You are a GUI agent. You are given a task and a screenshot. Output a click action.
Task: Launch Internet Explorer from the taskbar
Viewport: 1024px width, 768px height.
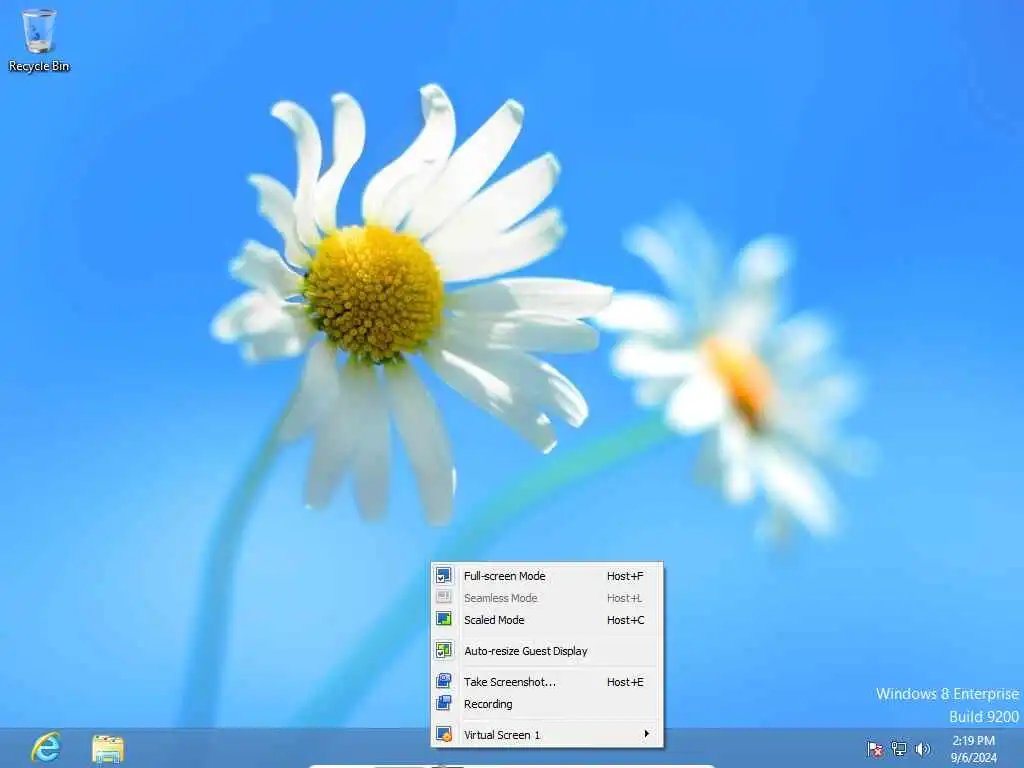[46, 747]
